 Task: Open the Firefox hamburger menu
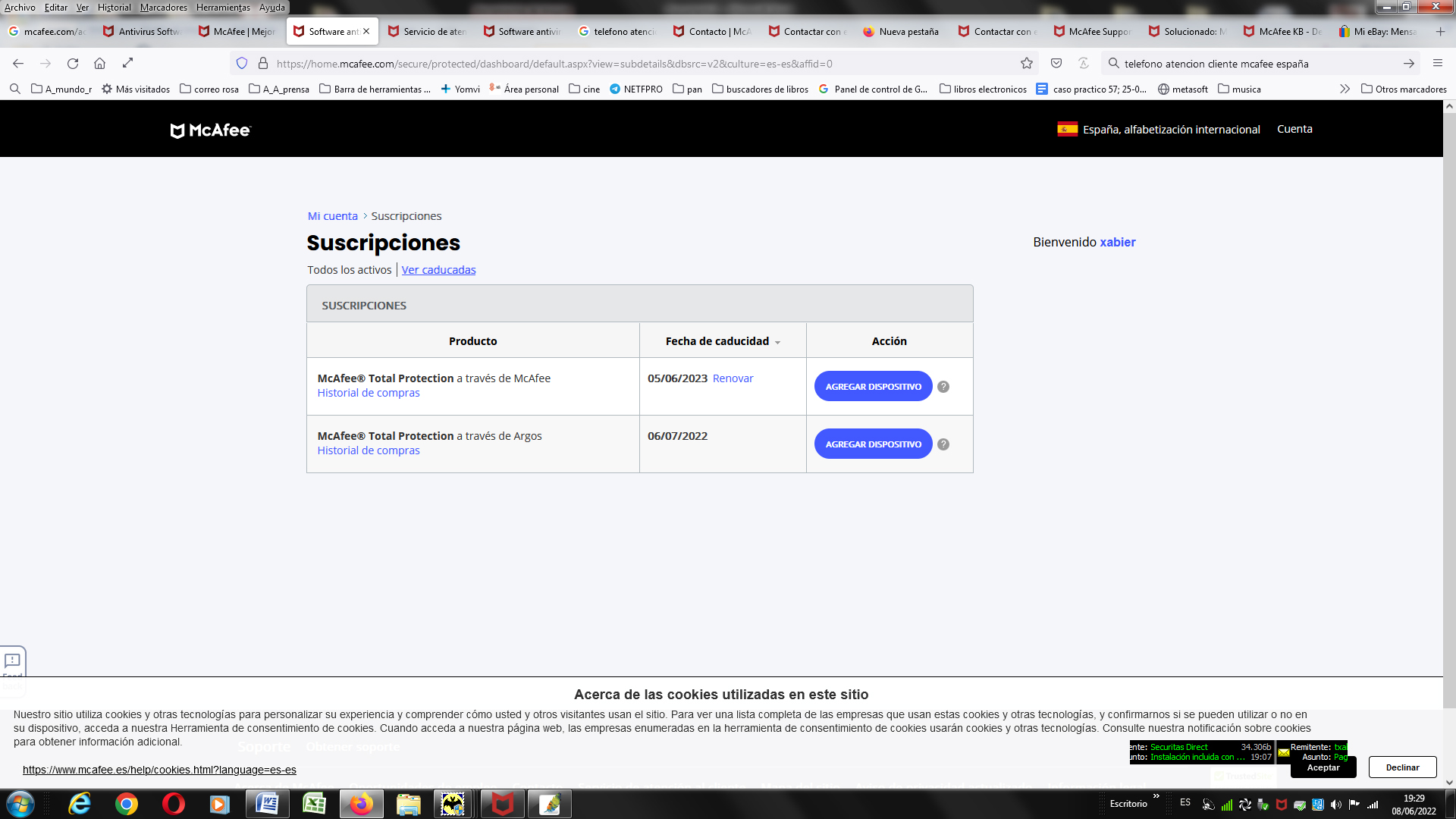coord(1437,64)
